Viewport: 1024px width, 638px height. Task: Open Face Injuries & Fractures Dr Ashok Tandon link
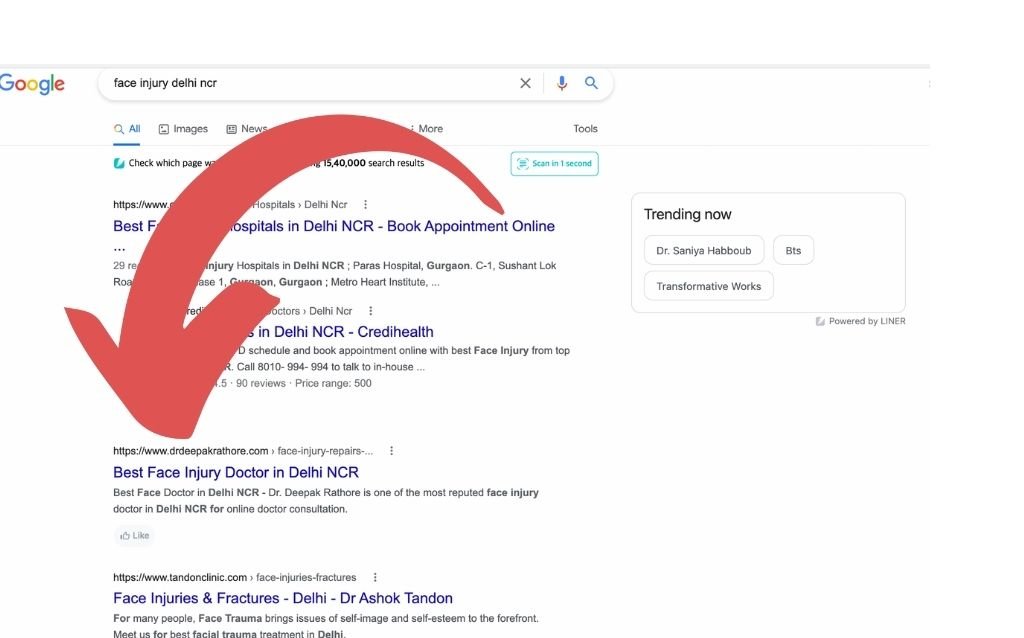click(283, 598)
